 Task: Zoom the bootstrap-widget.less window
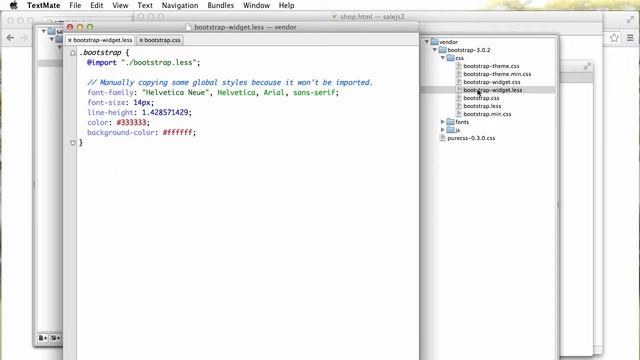click(x=90, y=27)
